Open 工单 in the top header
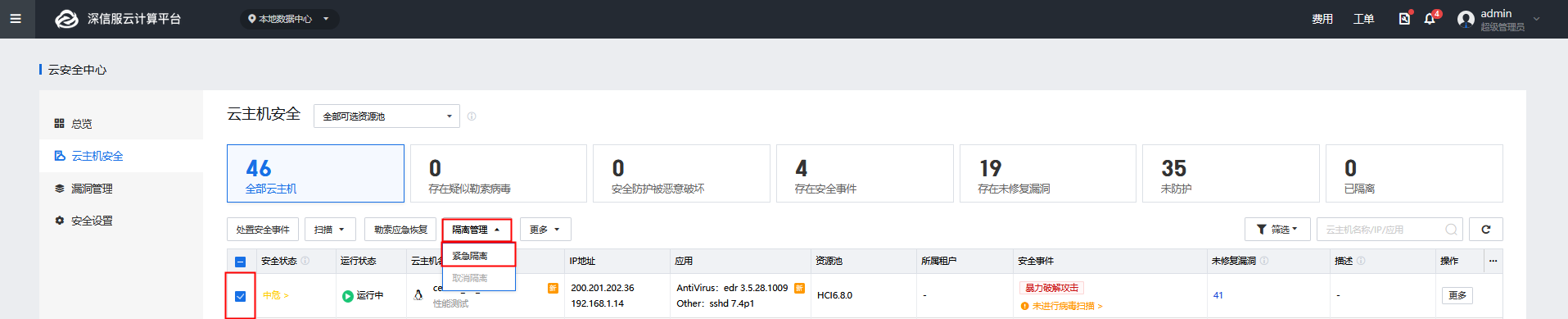1568x319 pixels. (1364, 19)
